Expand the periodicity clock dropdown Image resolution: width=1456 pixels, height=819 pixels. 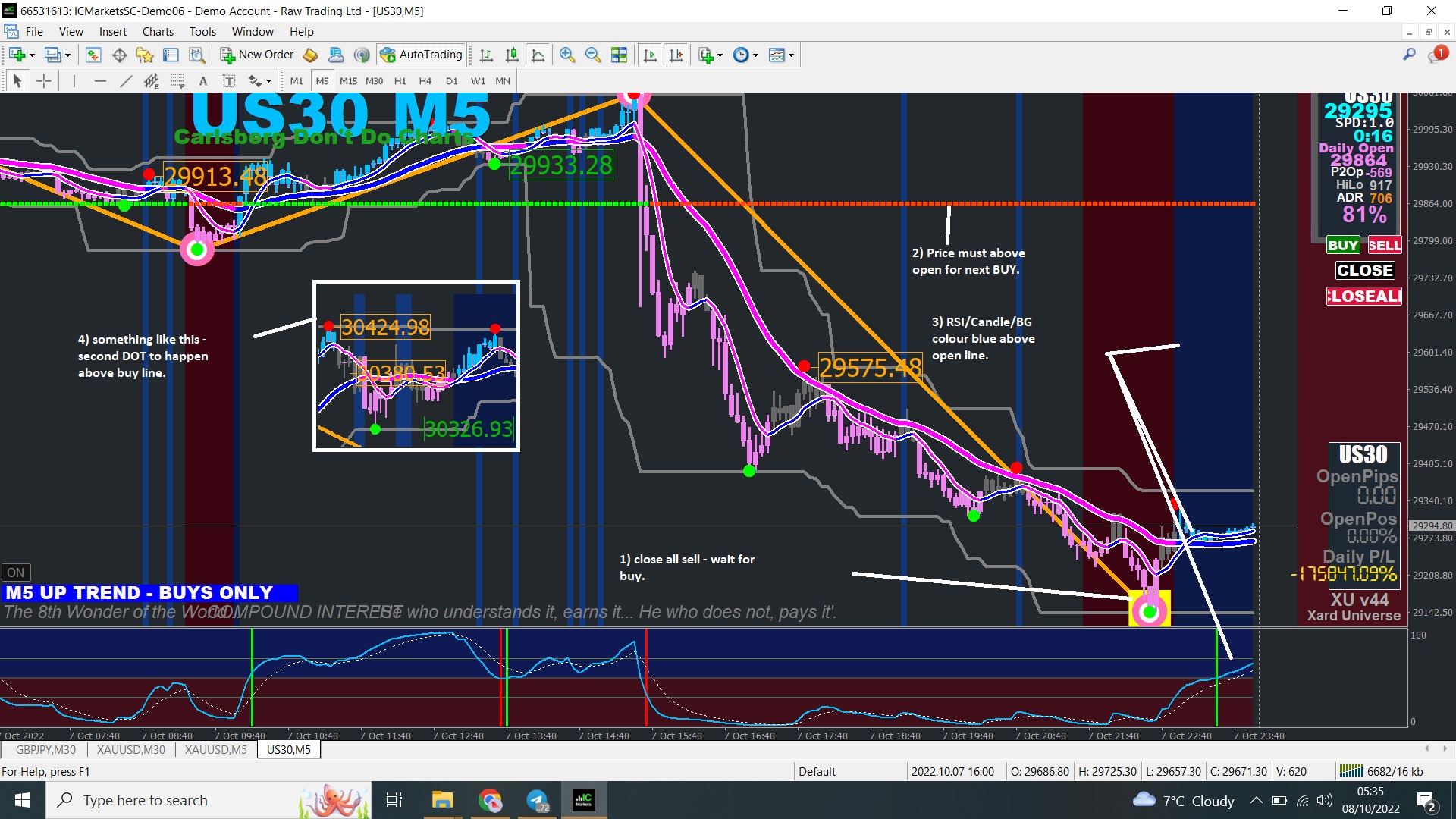755,55
